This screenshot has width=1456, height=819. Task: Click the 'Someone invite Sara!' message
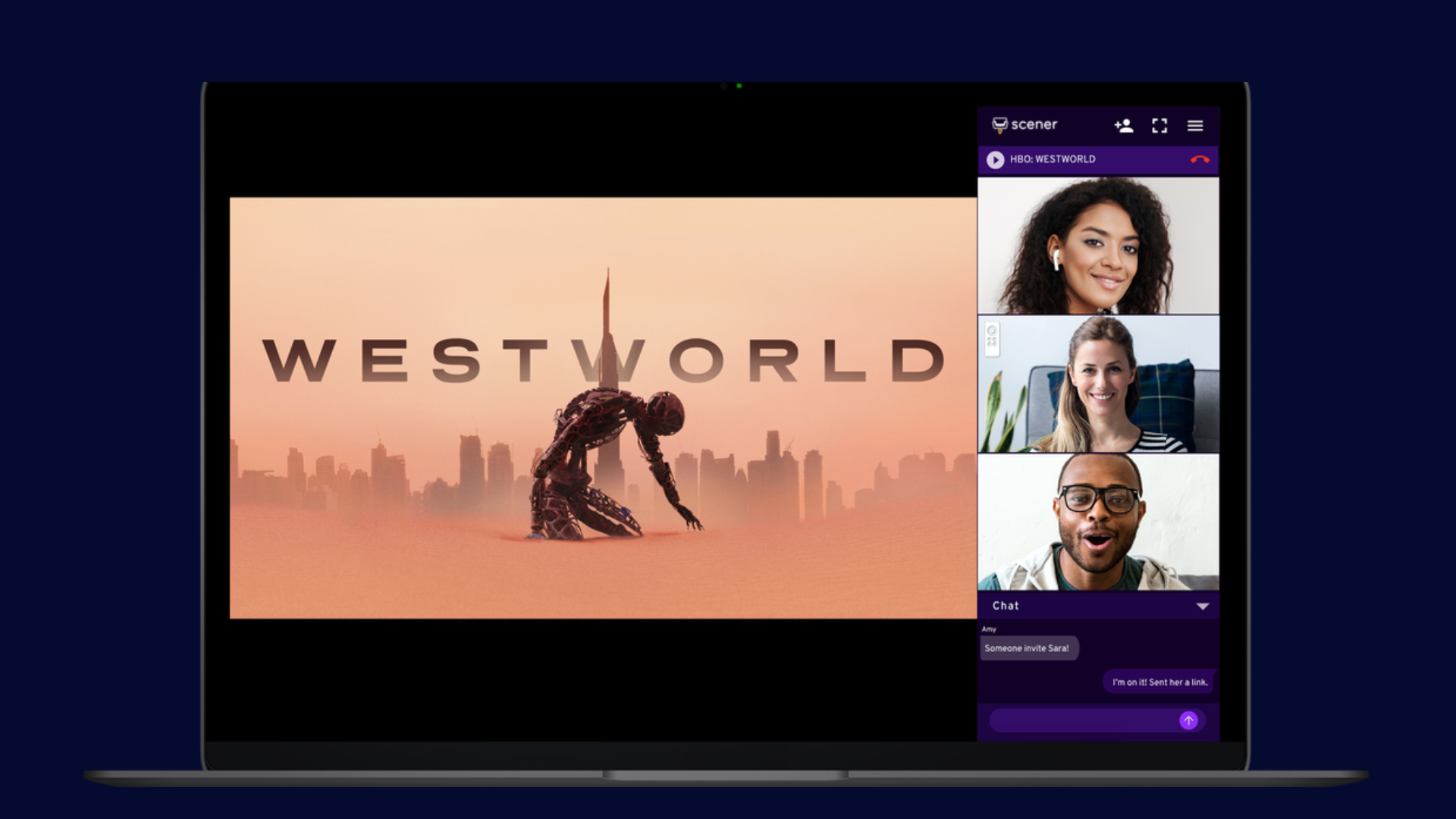pyautogui.click(x=1028, y=648)
